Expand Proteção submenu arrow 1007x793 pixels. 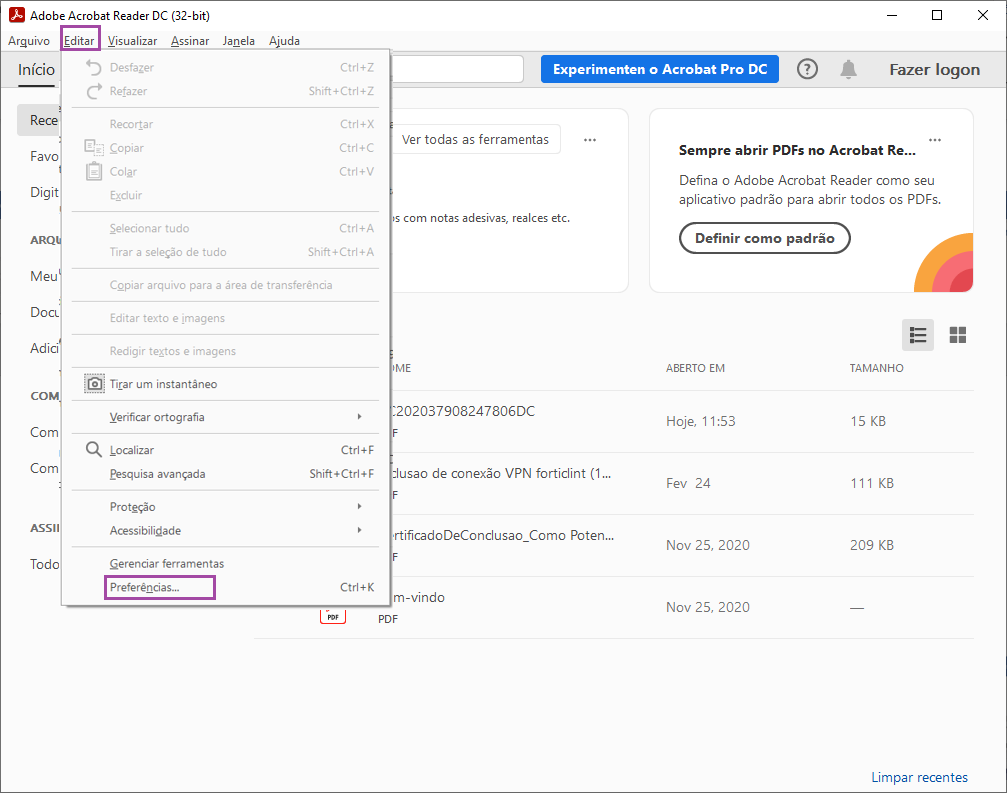coord(360,507)
